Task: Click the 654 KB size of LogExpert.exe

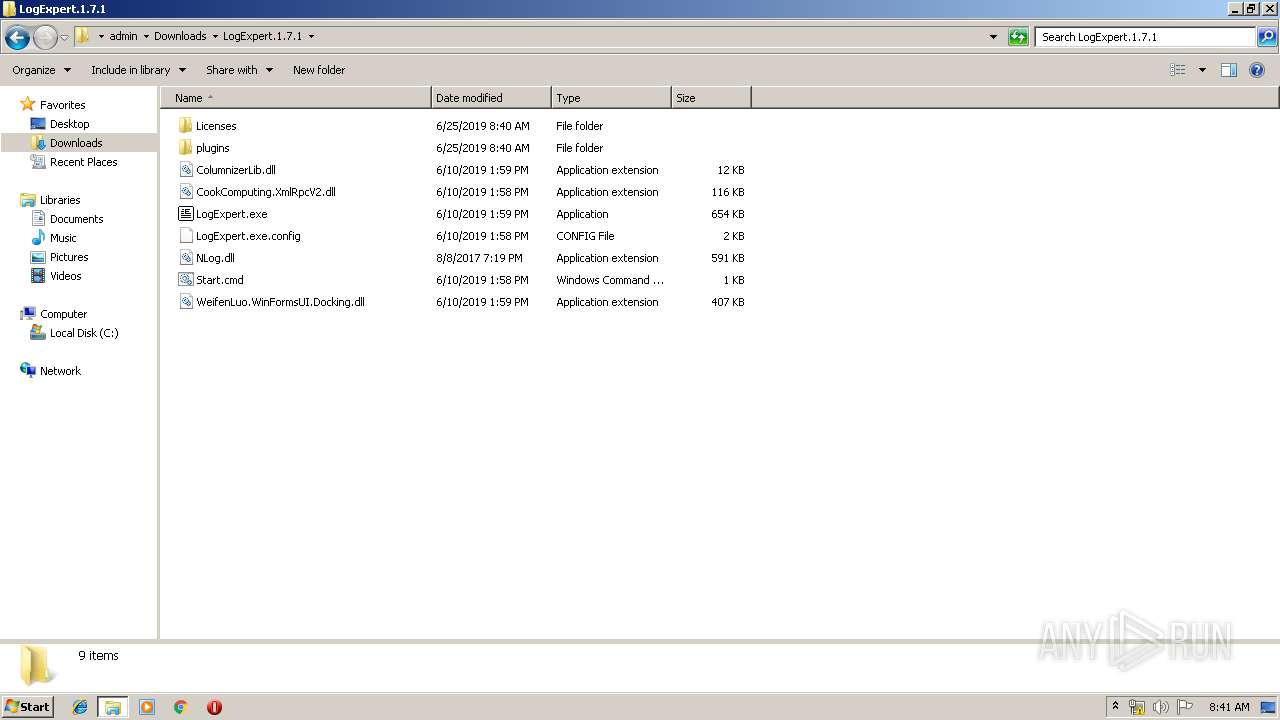Action: pyautogui.click(x=727, y=214)
